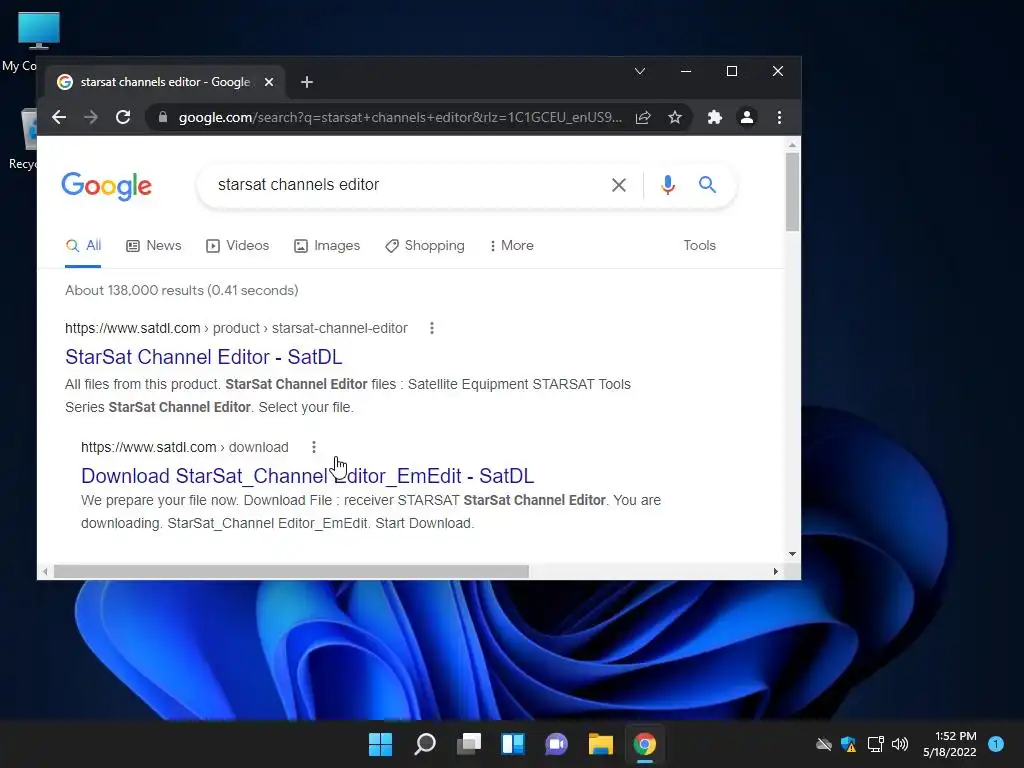Open taskbar Search
The width and height of the screenshot is (1024, 768).
(x=424, y=744)
